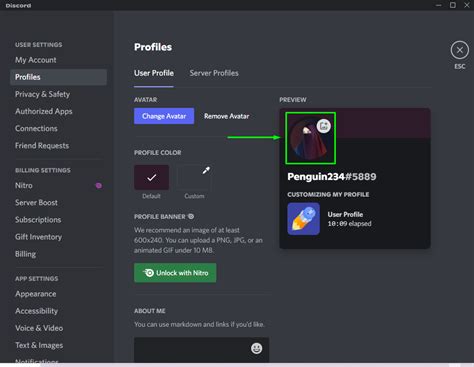Switch to the User Profile tab

coord(154,73)
